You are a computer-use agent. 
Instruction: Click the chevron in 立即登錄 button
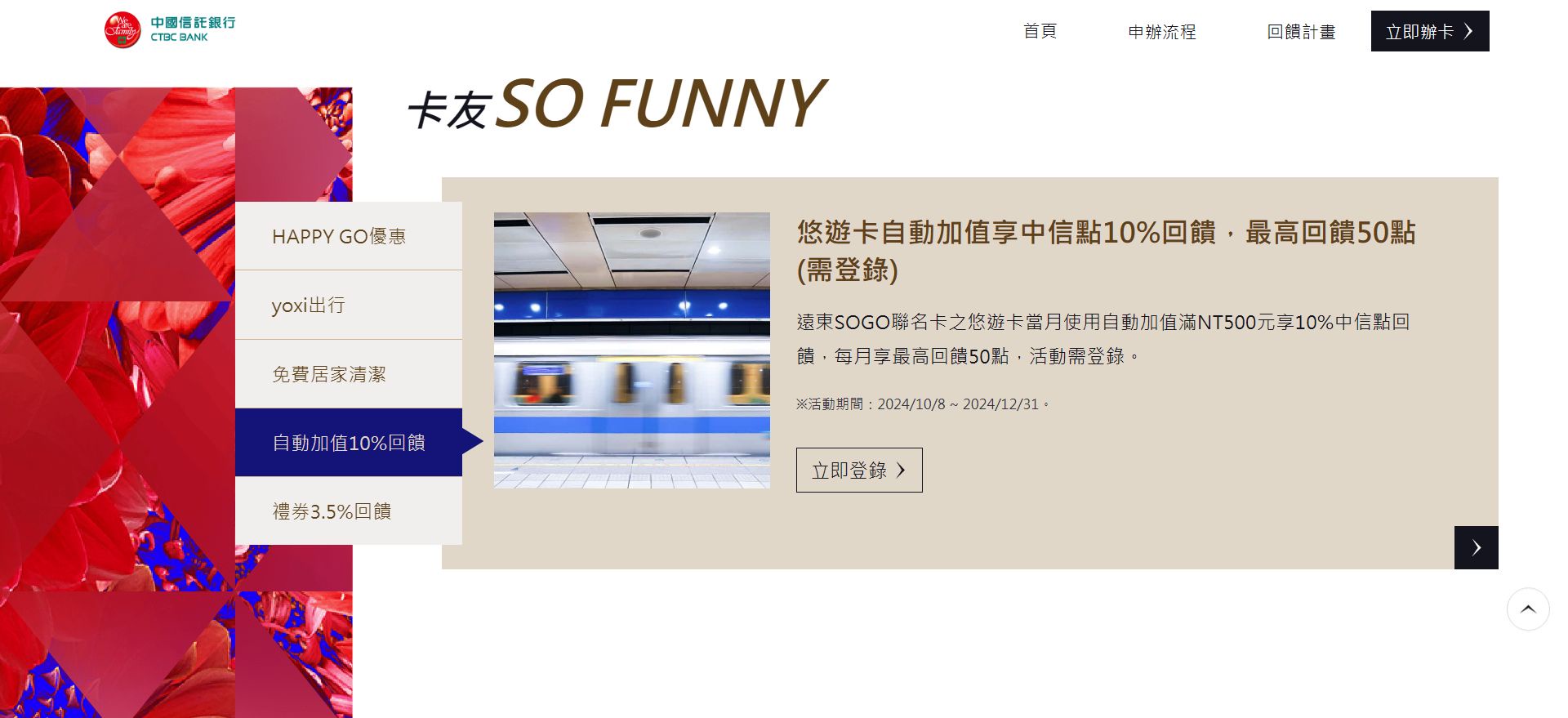point(901,470)
